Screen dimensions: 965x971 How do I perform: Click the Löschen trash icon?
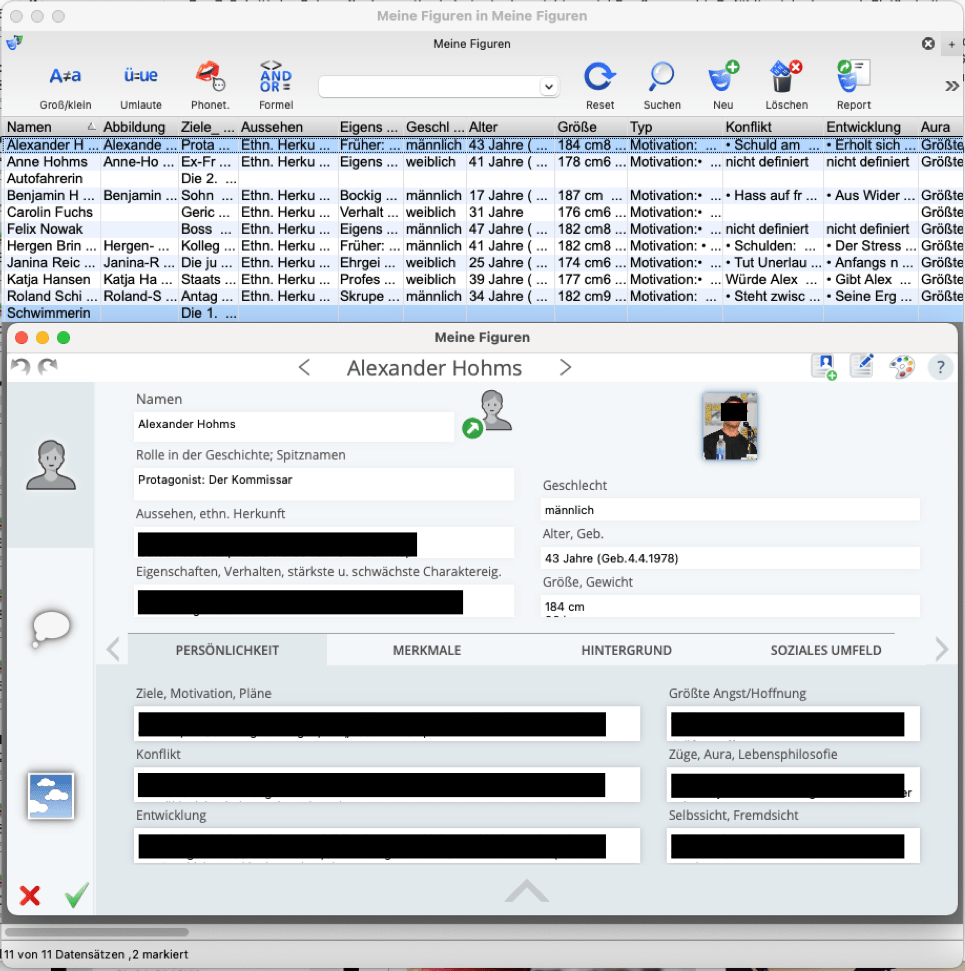click(x=786, y=77)
